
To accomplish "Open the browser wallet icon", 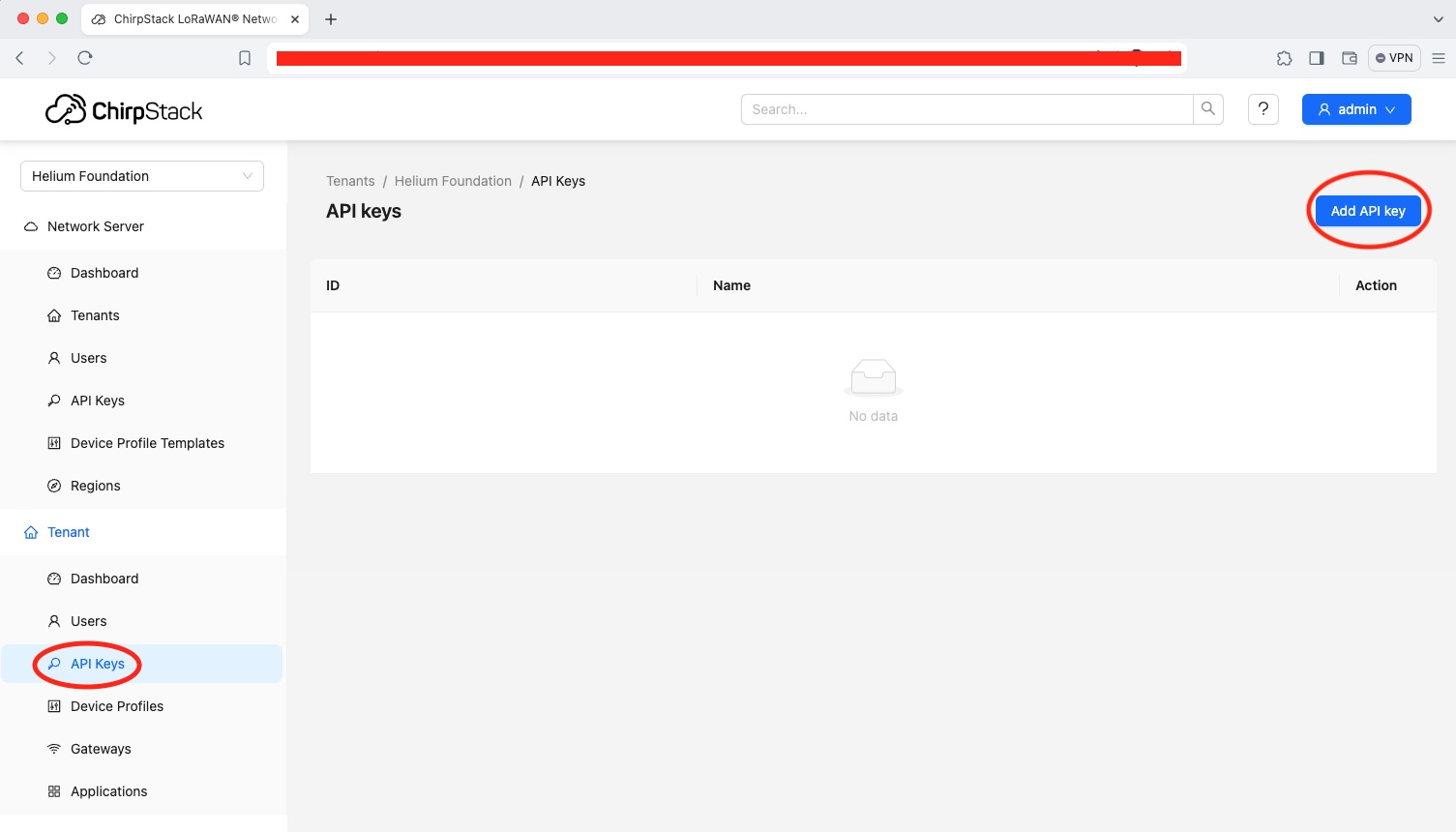I will pos(1349,58).
